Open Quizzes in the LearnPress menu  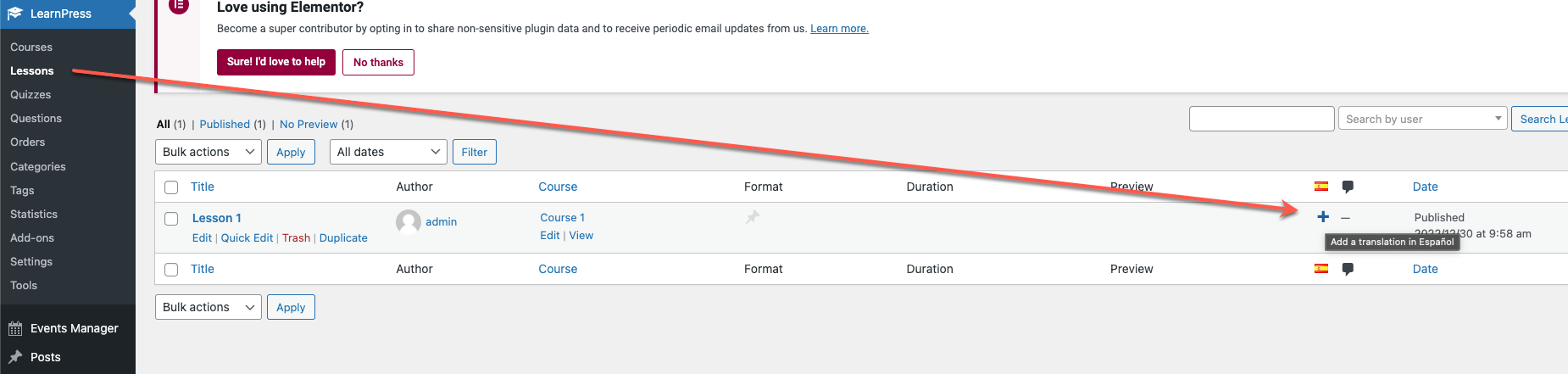click(x=31, y=94)
